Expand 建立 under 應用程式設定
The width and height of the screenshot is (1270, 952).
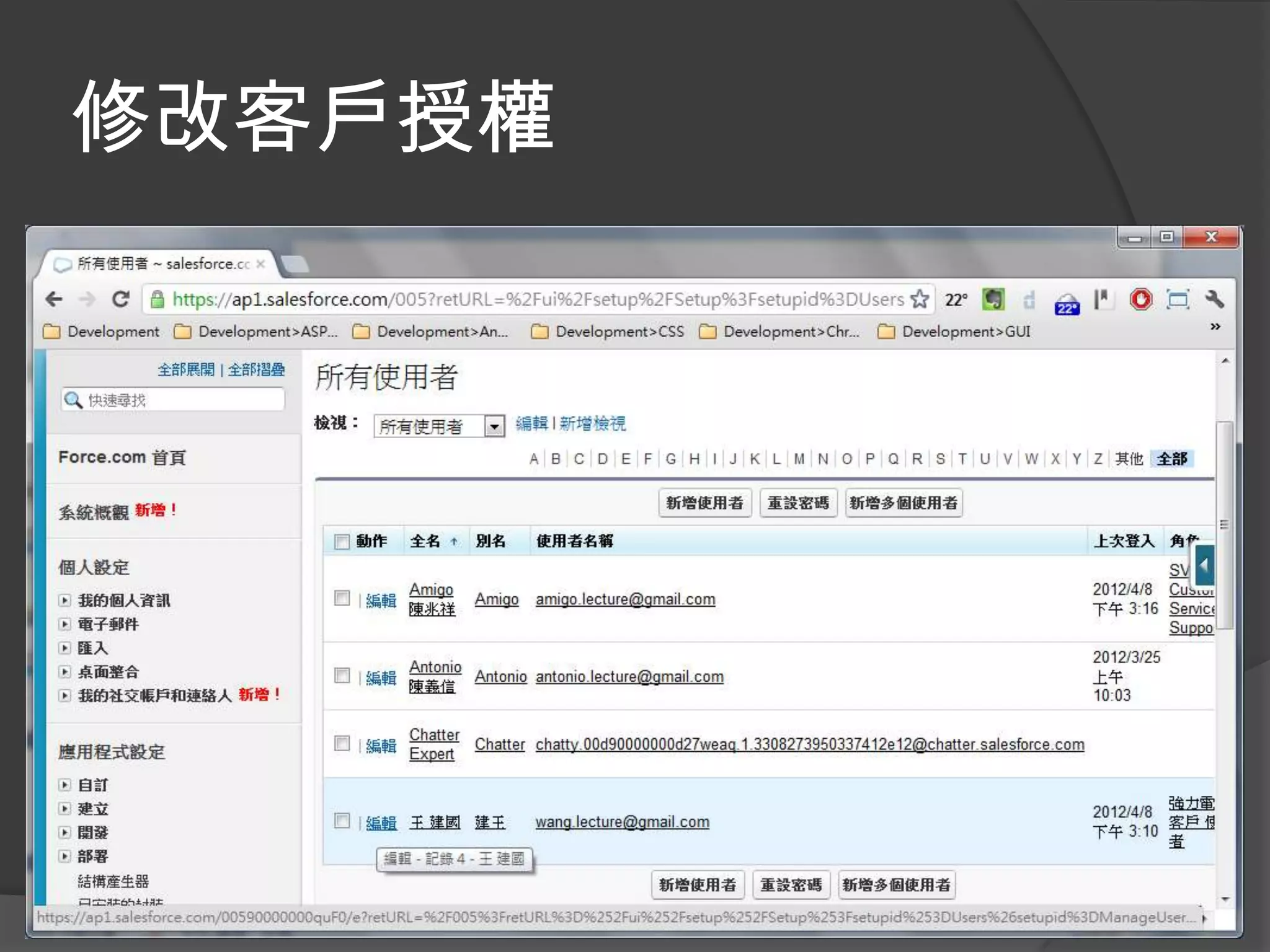64,808
